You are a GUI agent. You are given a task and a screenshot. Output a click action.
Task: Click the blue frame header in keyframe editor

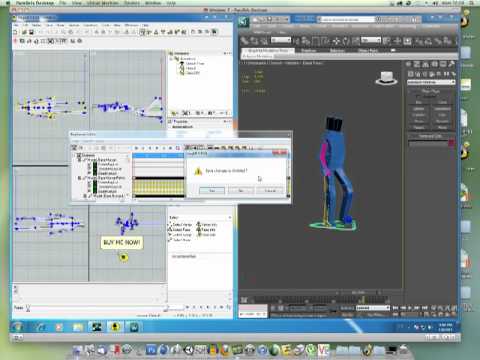pos(158,156)
